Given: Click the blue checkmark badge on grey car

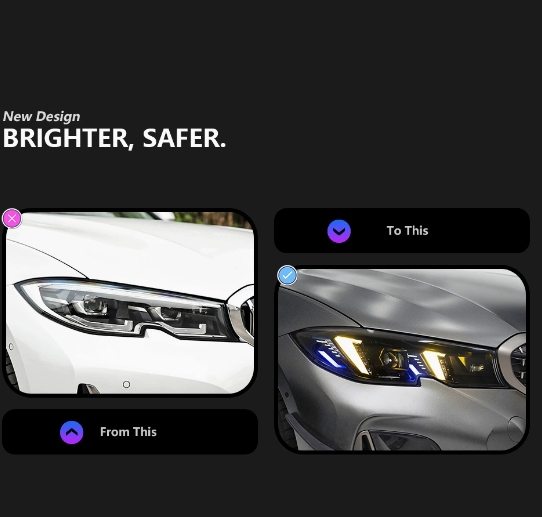Looking at the screenshot, I should [287, 275].
